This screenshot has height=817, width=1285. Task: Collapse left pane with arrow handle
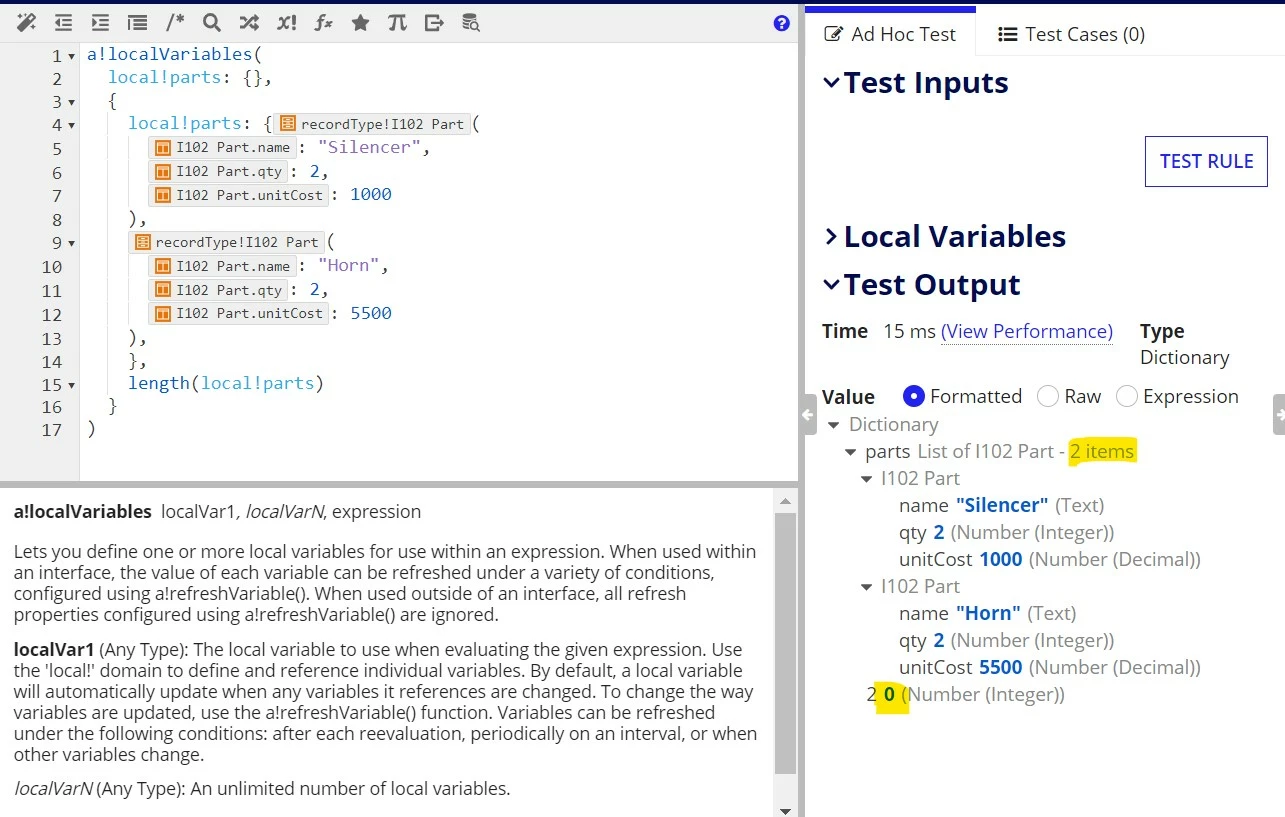[x=808, y=414]
